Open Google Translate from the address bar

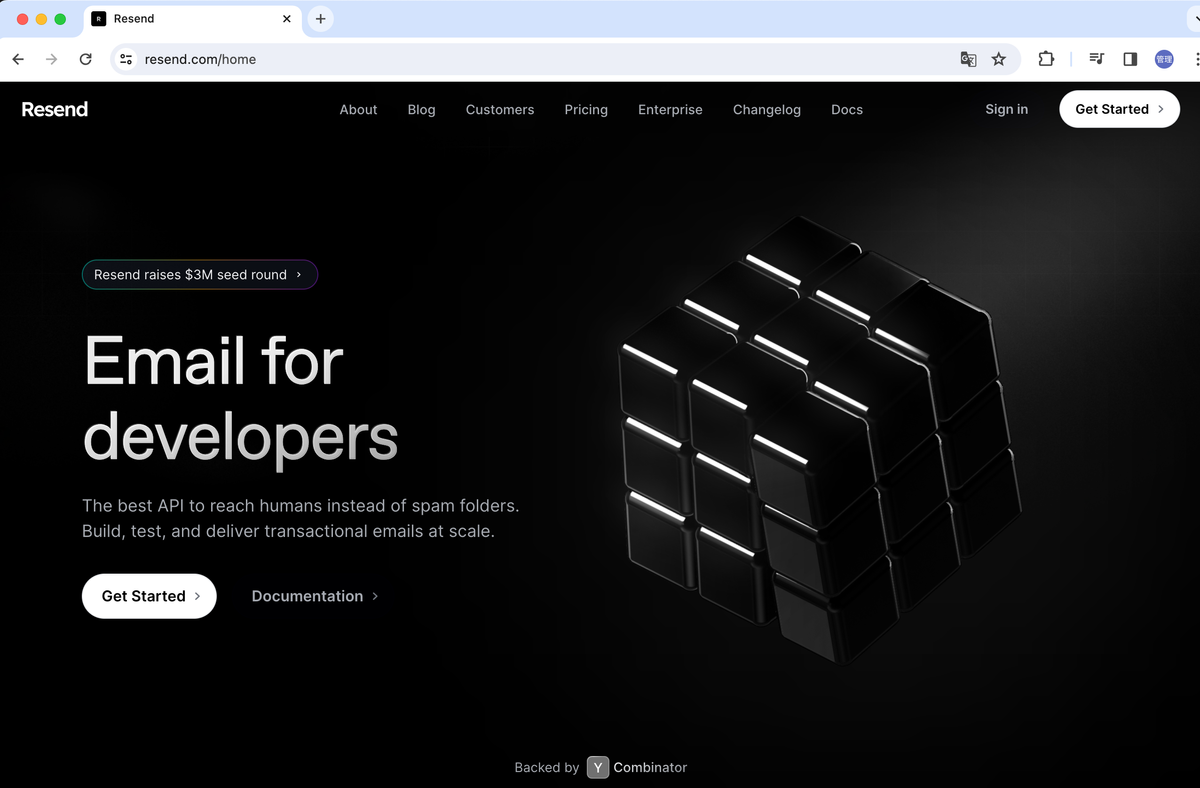tap(968, 59)
